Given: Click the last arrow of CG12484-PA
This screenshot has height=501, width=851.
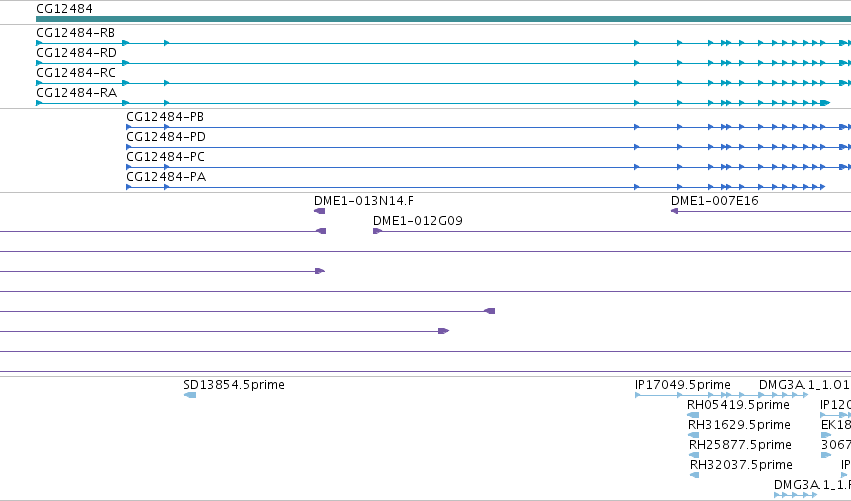Looking at the screenshot, I should [x=822, y=187].
